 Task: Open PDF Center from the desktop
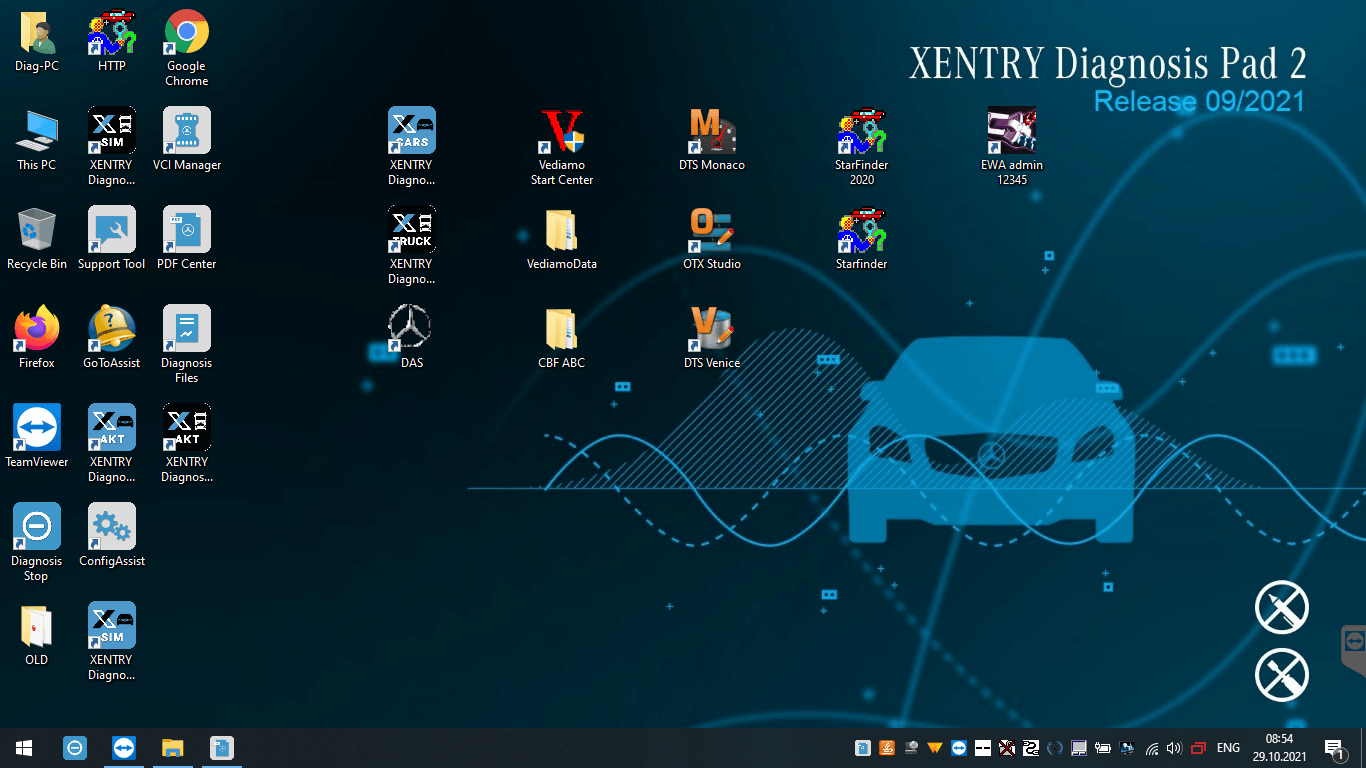tap(187, 239)
